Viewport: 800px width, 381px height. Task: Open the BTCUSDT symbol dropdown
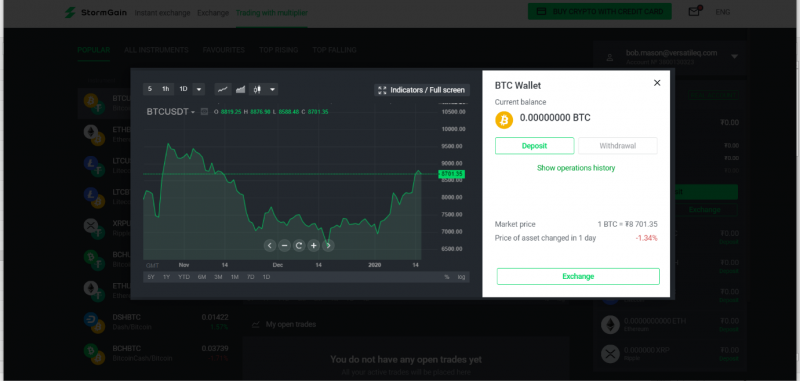(x=171, y=112)
